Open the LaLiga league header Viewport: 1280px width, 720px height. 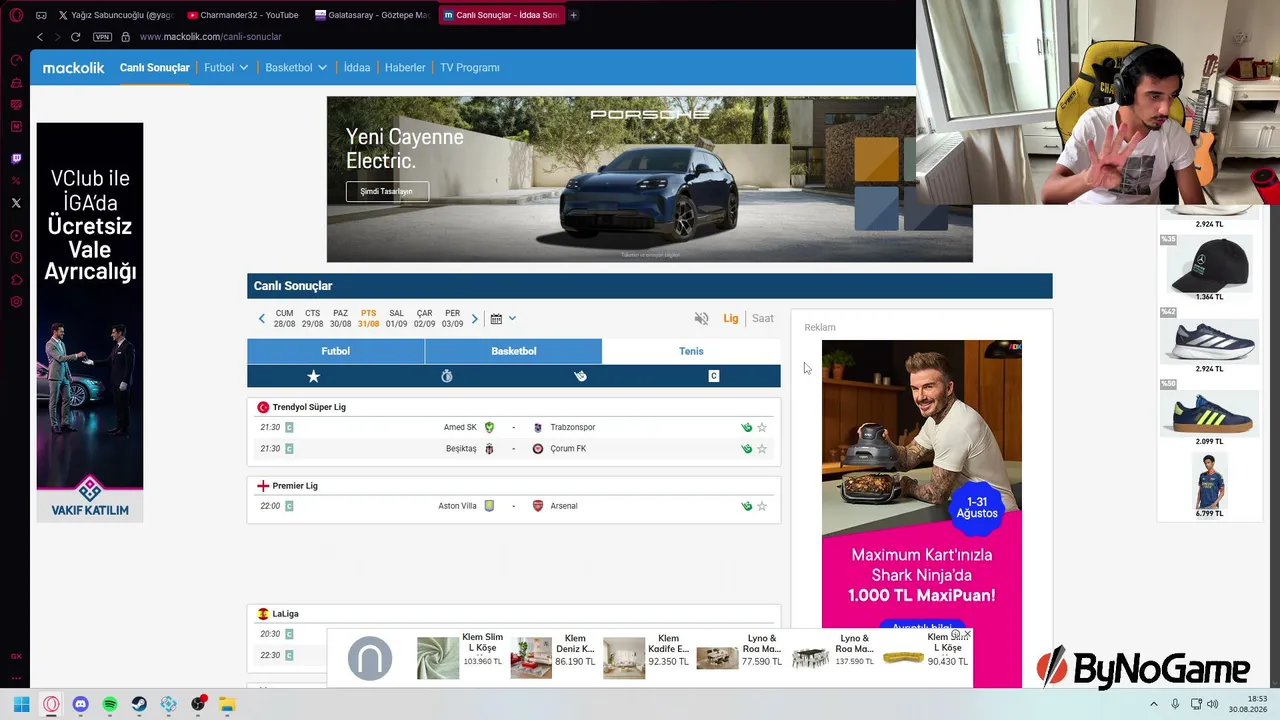pyautogui.click(x=285, y=614)
